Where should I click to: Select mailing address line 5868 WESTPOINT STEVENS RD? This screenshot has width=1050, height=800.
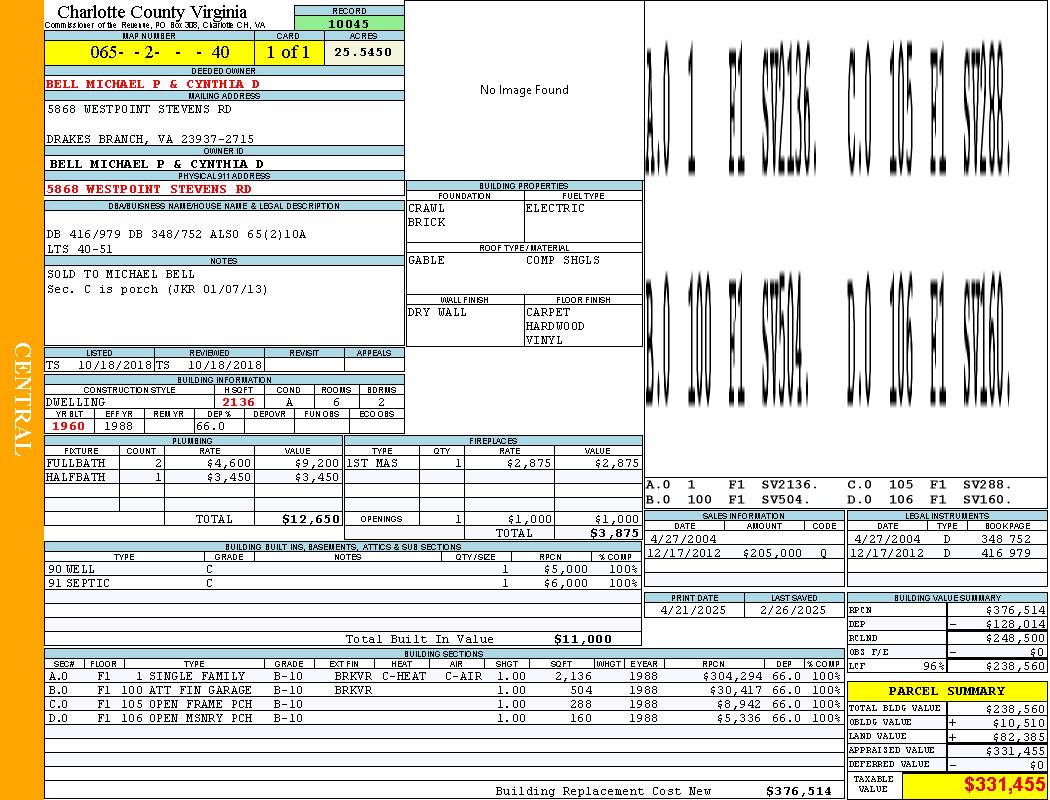pyautogui.click(x=139, y=109)
